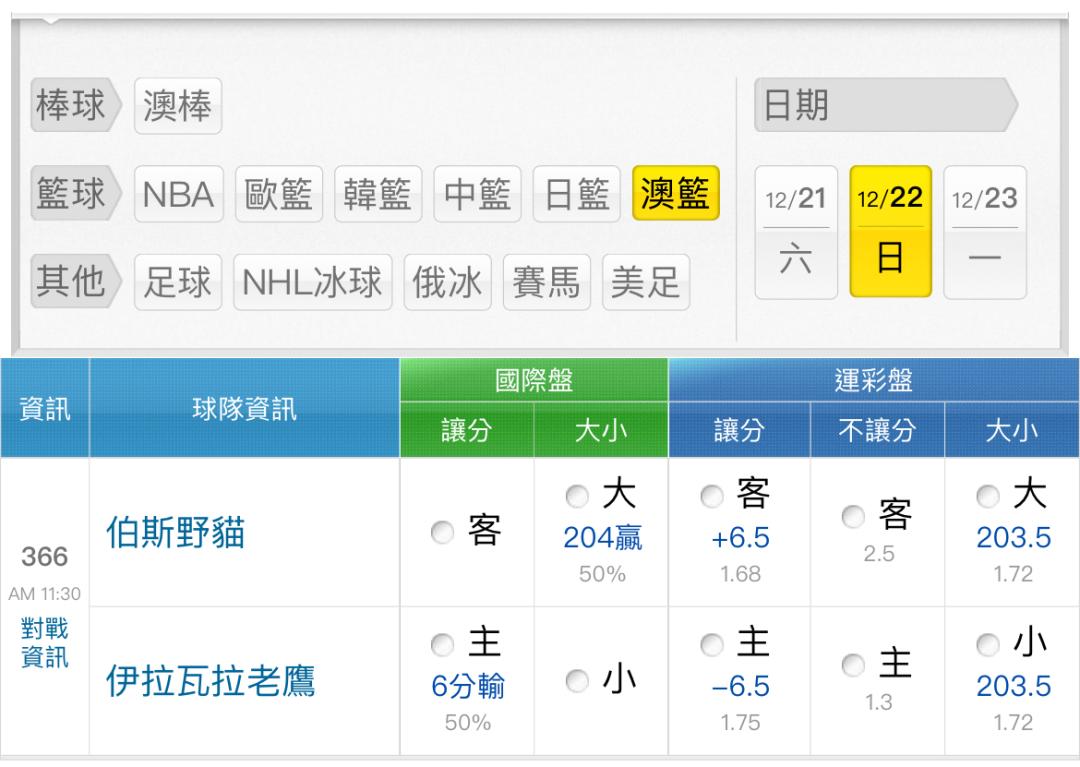Click 大小 header under 運彩盤
Screen dimensions: 1080x767
pyautogui.click(x=1012, y=430)
